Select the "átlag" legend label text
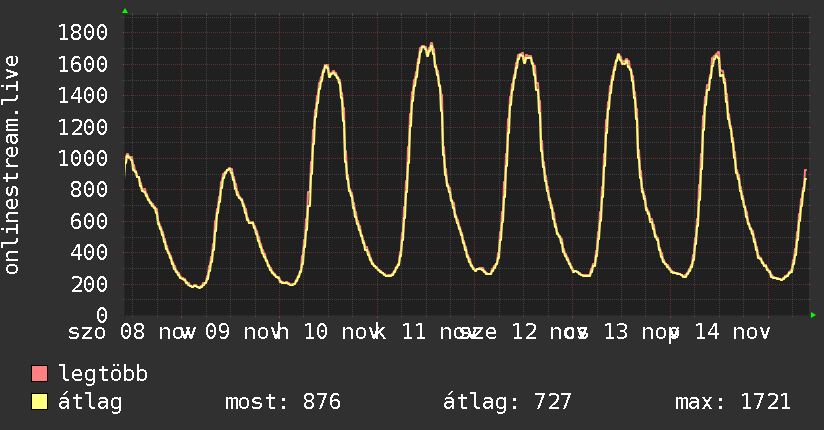Viewport: 824px width, 430px height. pyautogui.click(x=89, y=402)
